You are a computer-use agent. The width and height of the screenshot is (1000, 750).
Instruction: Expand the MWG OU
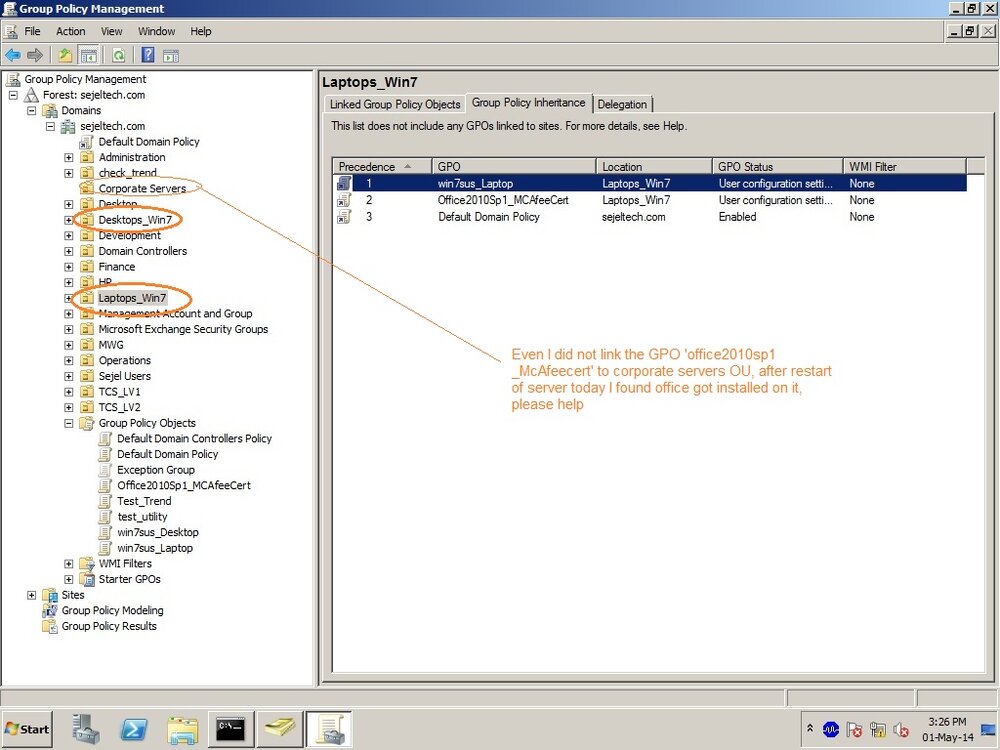coord(69,345)
